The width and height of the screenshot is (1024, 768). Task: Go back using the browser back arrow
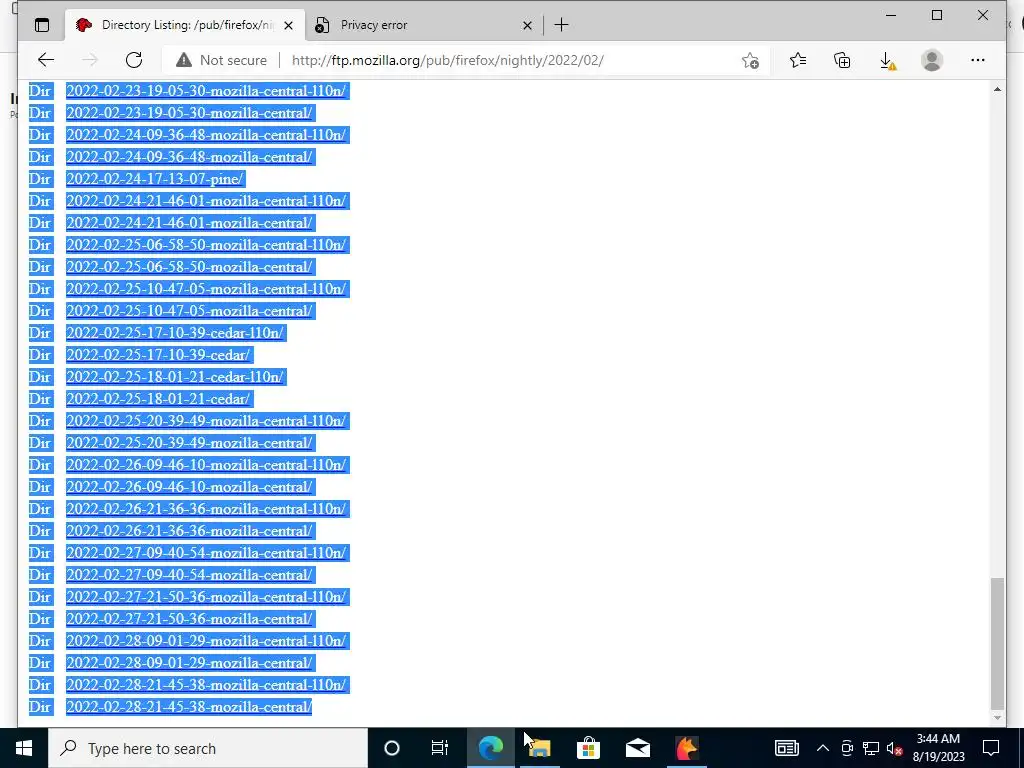(x=46, y=60)
